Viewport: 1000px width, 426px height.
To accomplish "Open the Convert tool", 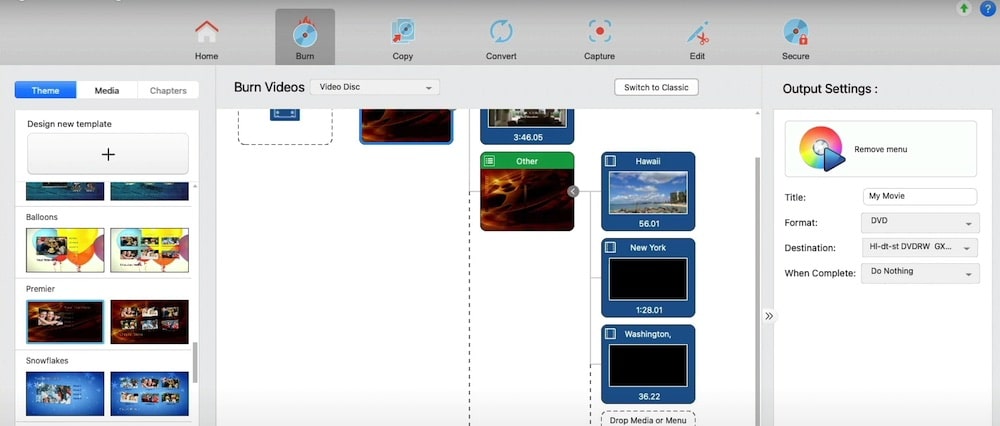I will (501, 38).
